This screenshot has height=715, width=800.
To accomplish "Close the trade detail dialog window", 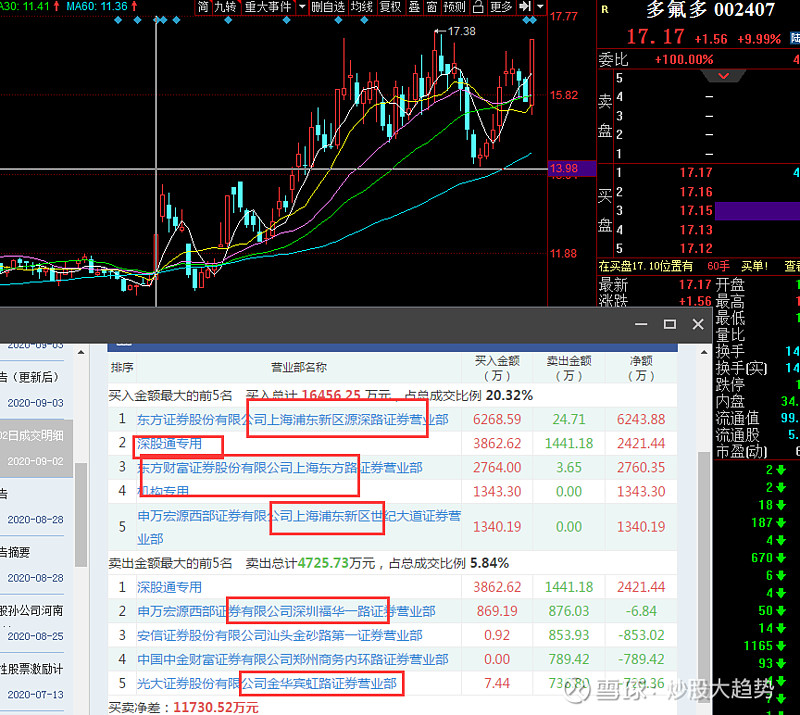I will (698, 324).
